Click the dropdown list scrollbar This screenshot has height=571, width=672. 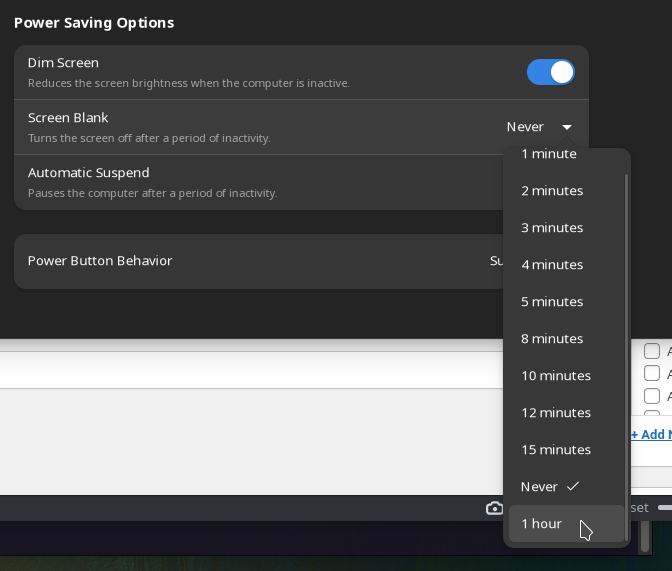[627, 357]
